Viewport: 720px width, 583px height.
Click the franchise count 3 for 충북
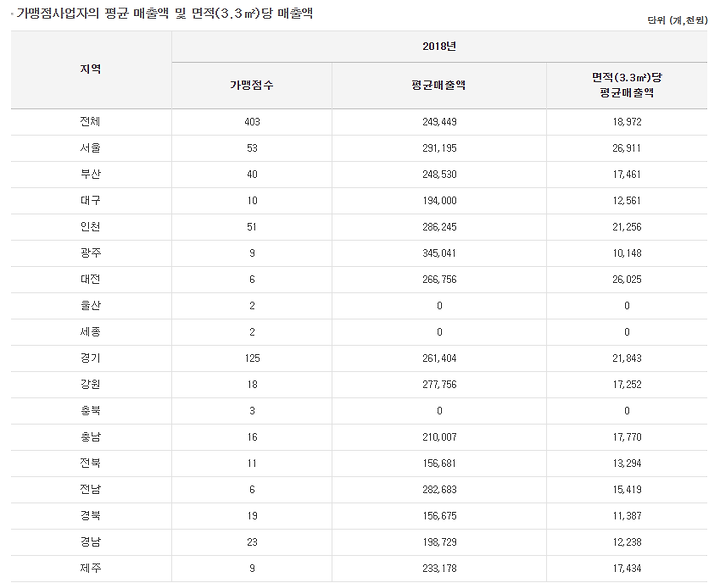click(252, 410)
